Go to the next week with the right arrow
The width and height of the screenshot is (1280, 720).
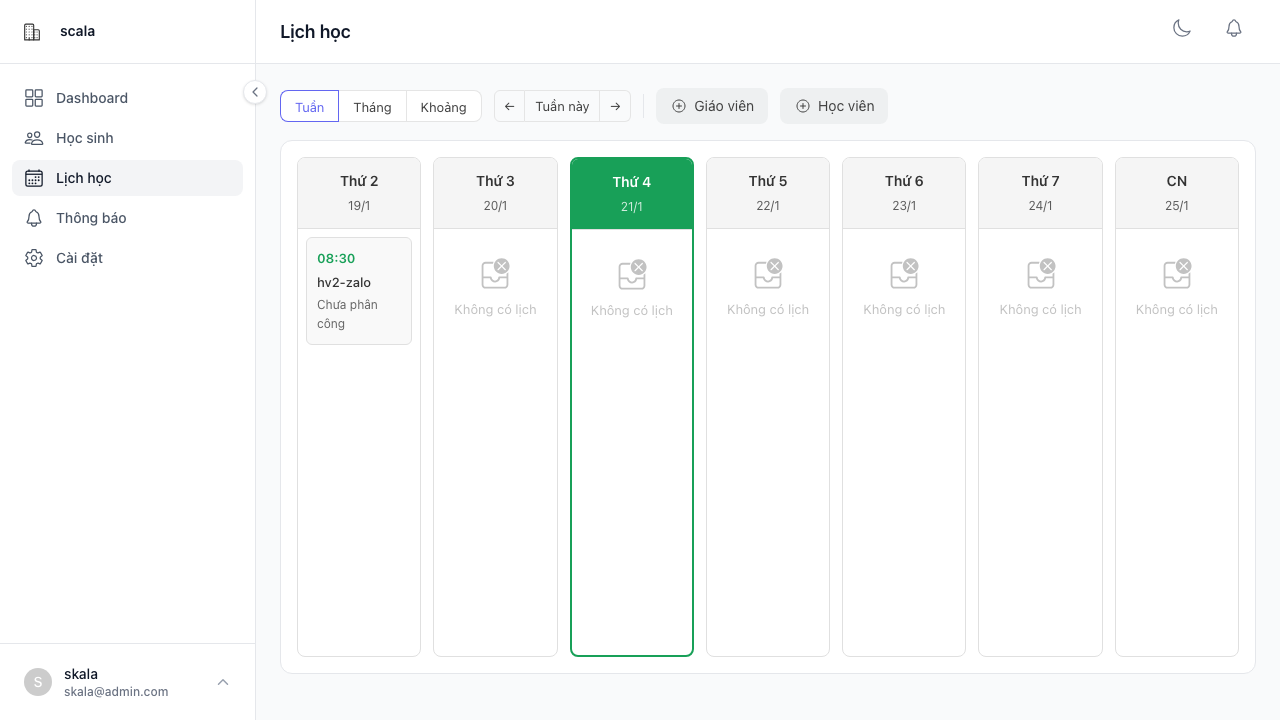(615, 107)
